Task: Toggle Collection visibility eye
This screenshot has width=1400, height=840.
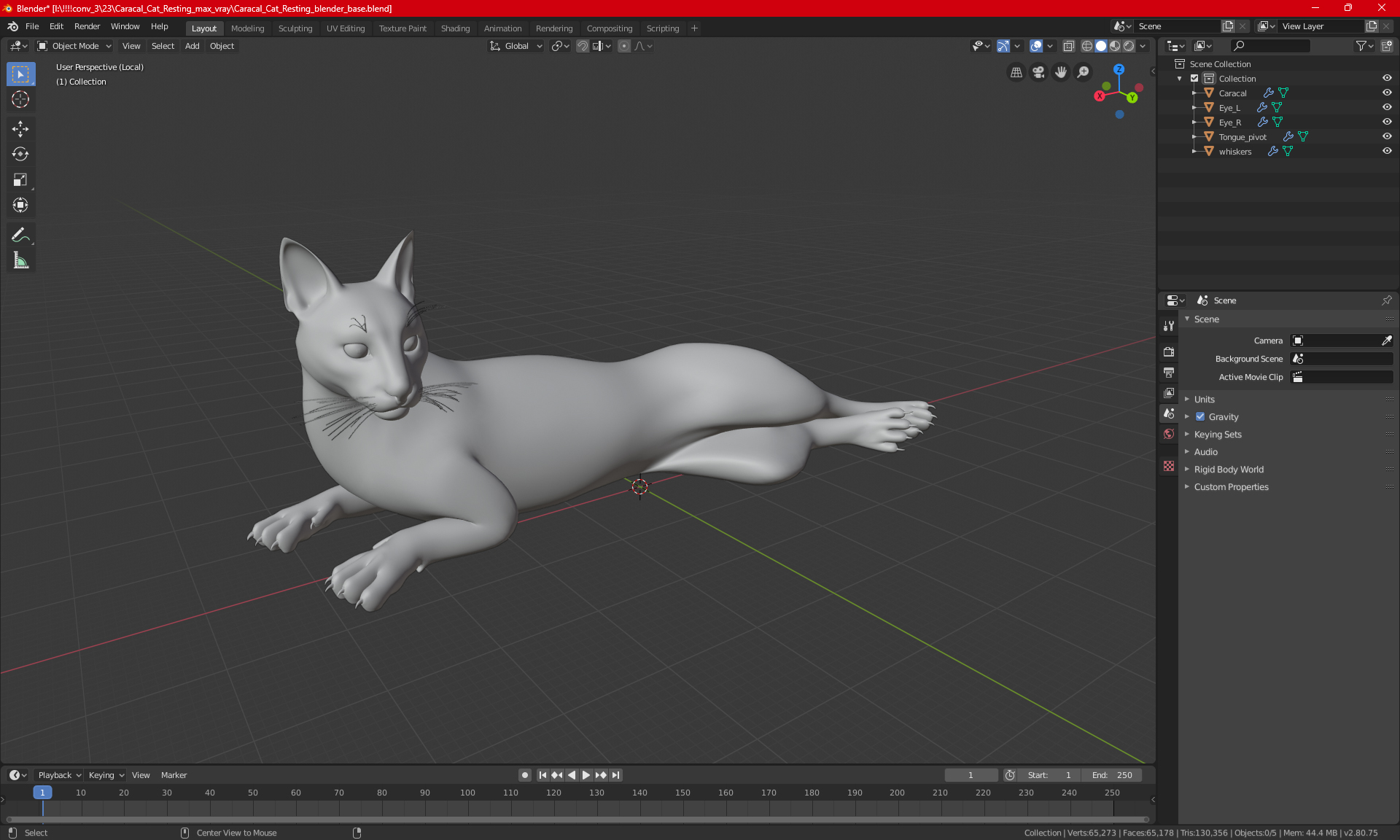Action: [x=1387, y=79]
